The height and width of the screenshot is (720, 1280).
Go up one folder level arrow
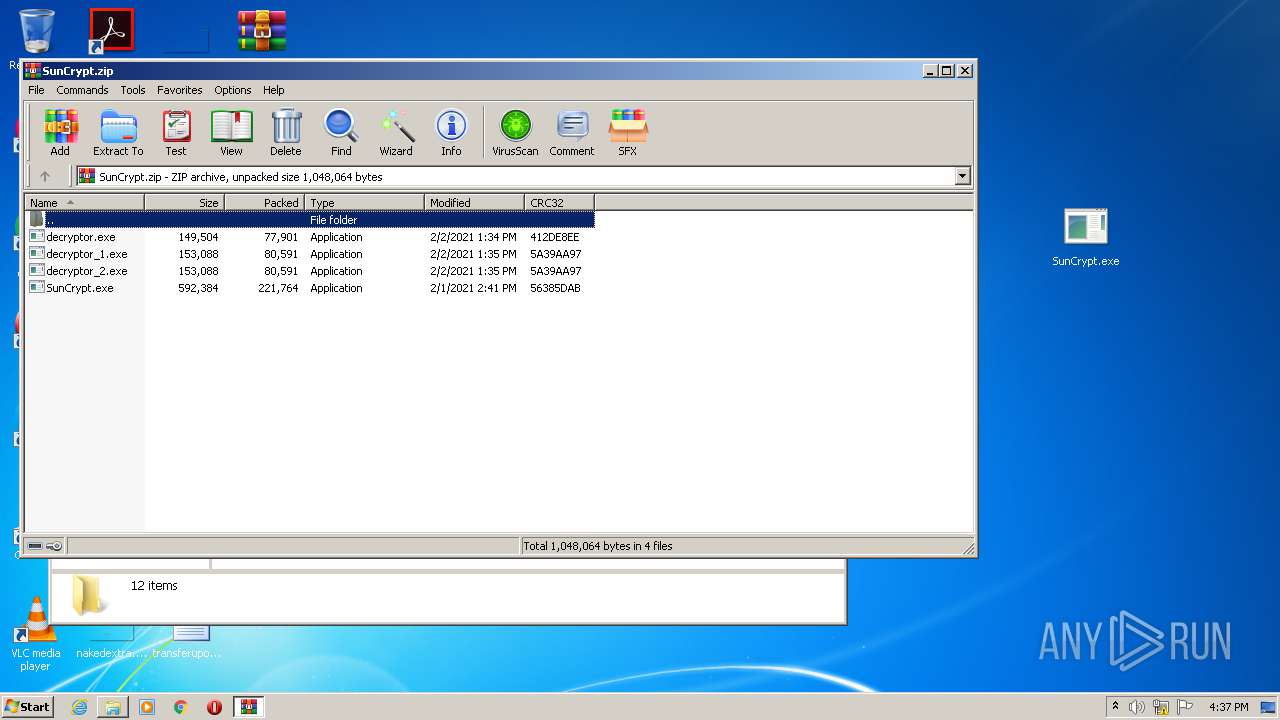45,177
